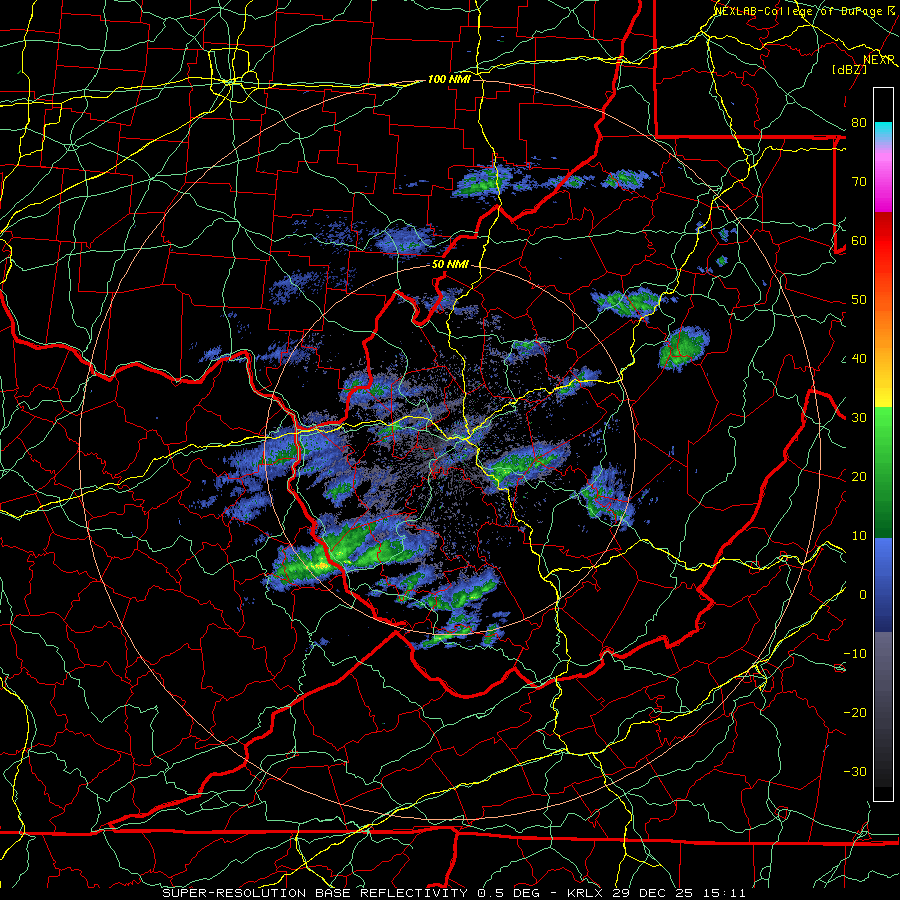Image resolution: width=900 pixels, height=900 pixels.
Task: Click the -20 value on dBZ scale
Action: coord(855,713)
